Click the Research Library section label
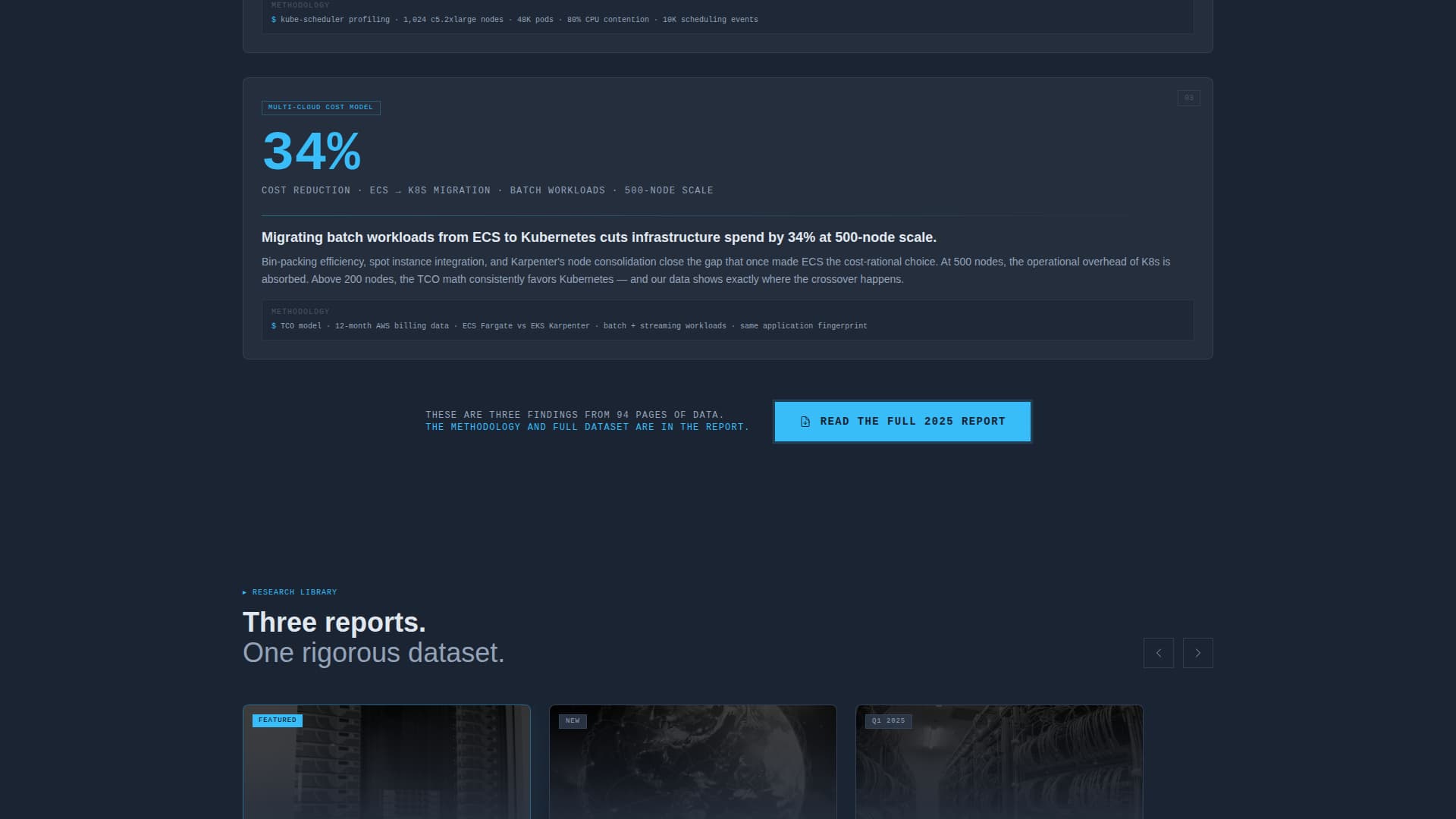1456x819 pixels. pyautogui.click(x=290, y=592)
